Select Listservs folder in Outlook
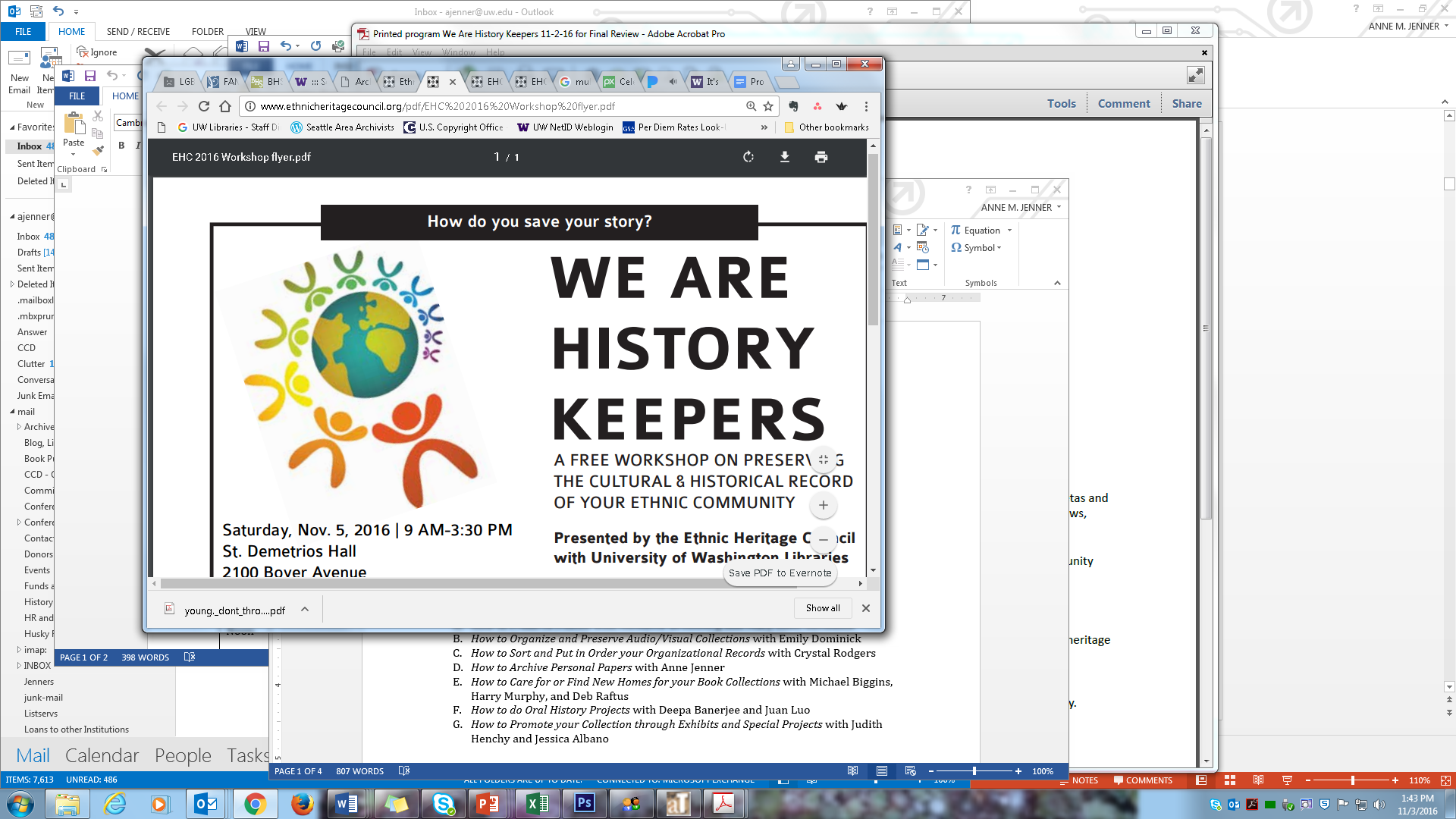Screen dimensions: 1456x819 coord(41,714)
